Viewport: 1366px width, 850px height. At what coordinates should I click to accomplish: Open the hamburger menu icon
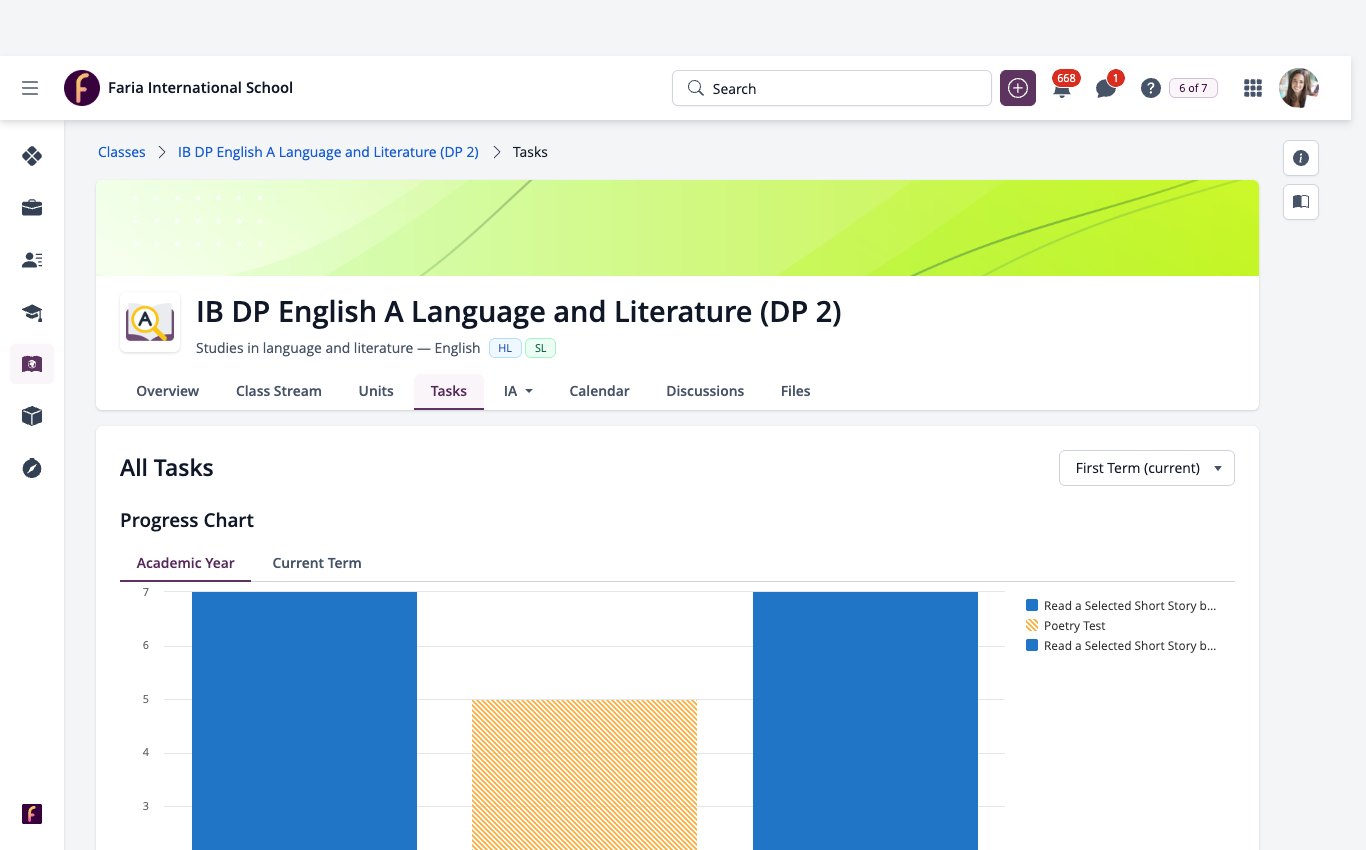(30, 88)
